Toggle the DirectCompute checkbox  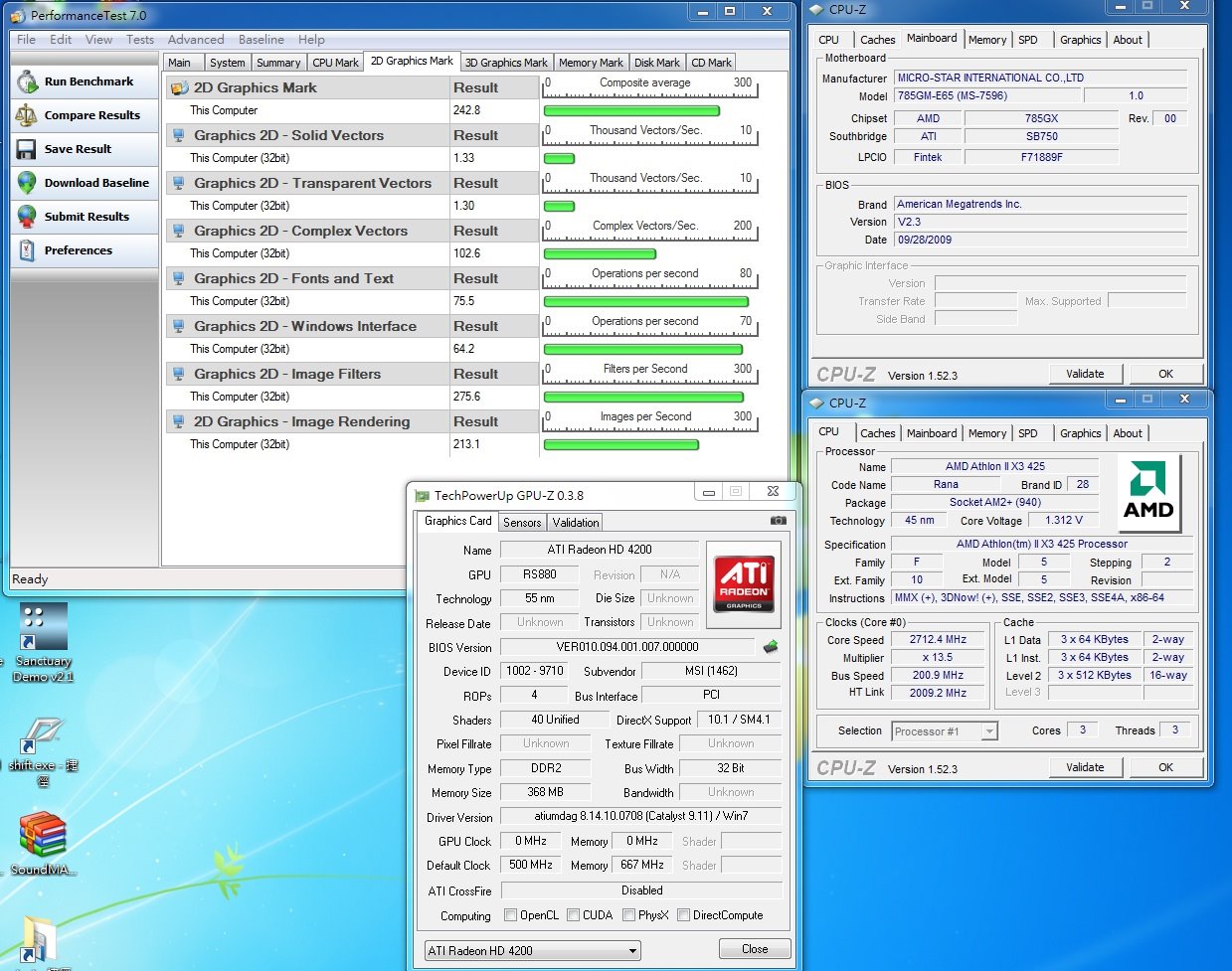click(683, 915)
